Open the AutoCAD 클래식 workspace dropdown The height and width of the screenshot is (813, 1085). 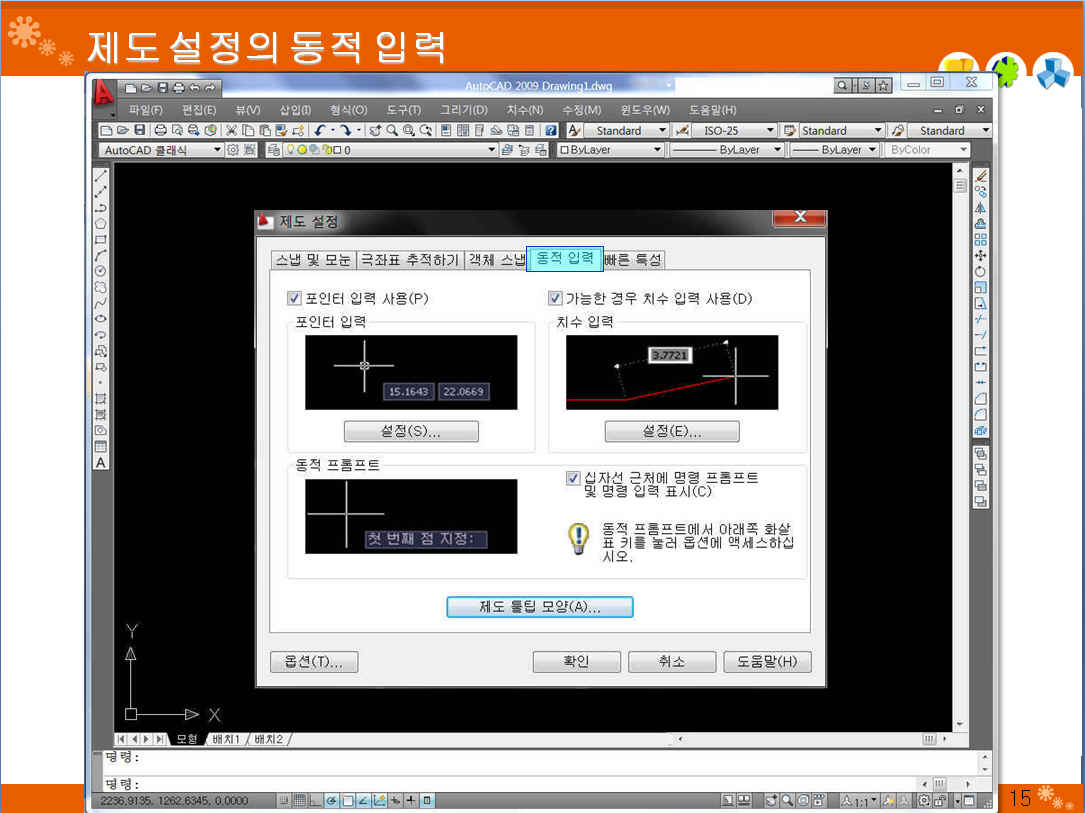pyautogui.click(x=217, y=150)
